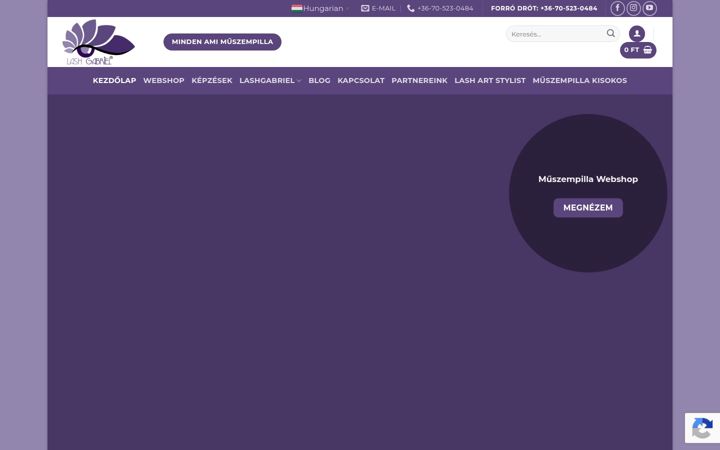Click the magnifier search icon
Screen dimensions: 720x450
coord(611,34)
